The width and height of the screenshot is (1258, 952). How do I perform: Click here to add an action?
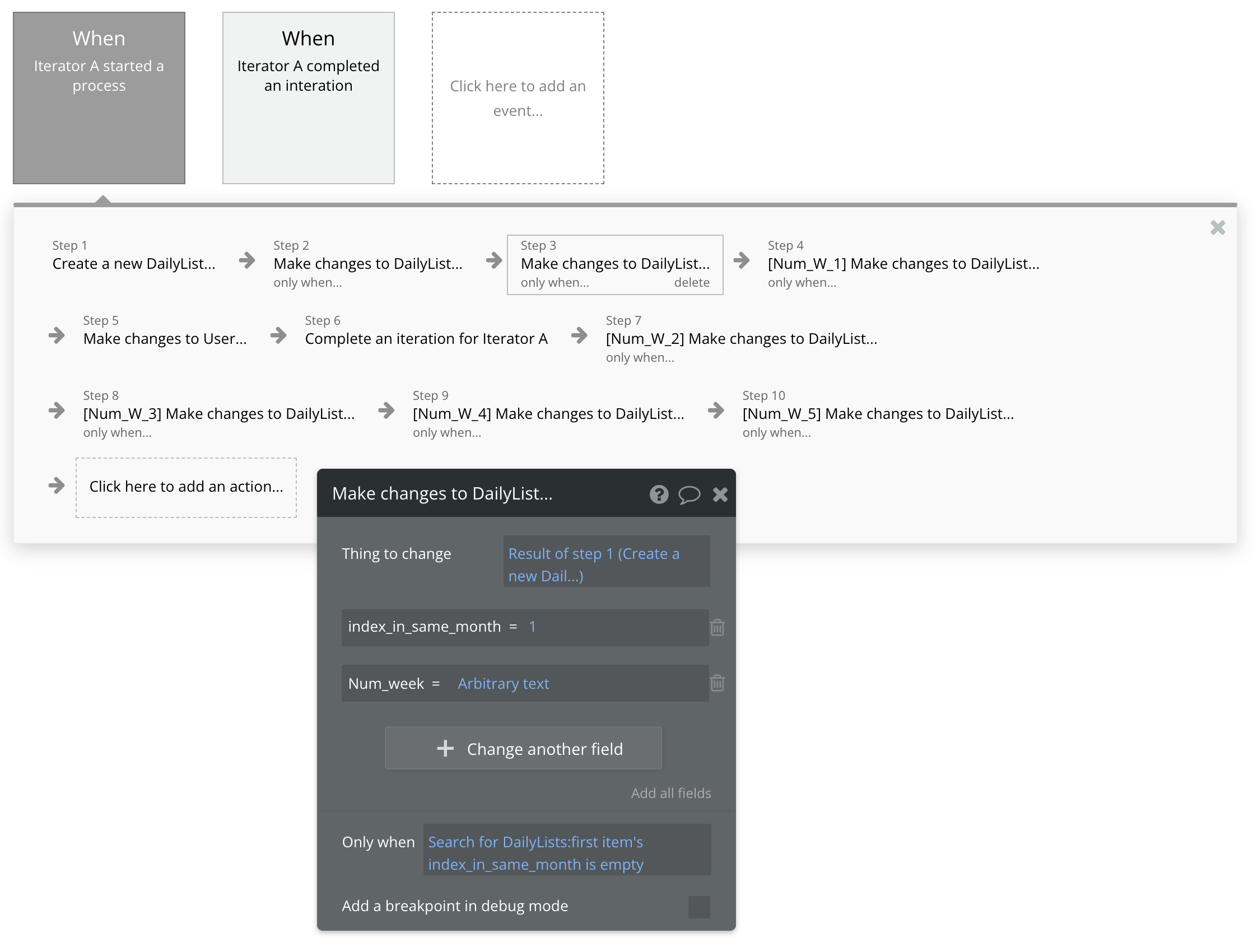coord(186,487)
